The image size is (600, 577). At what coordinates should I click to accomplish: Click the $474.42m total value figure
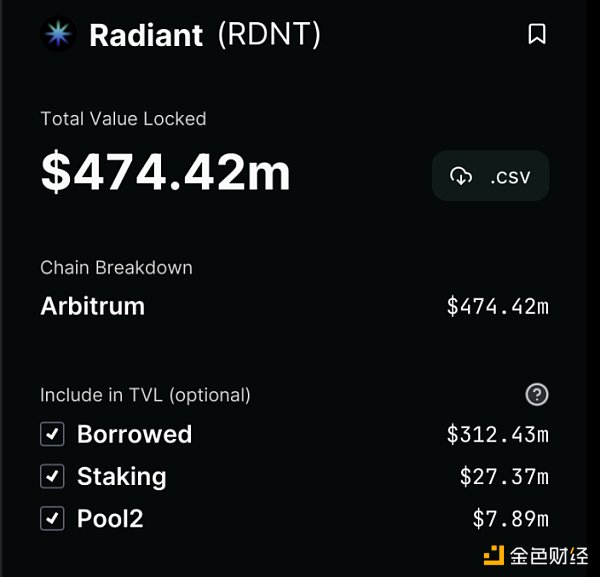165,172
